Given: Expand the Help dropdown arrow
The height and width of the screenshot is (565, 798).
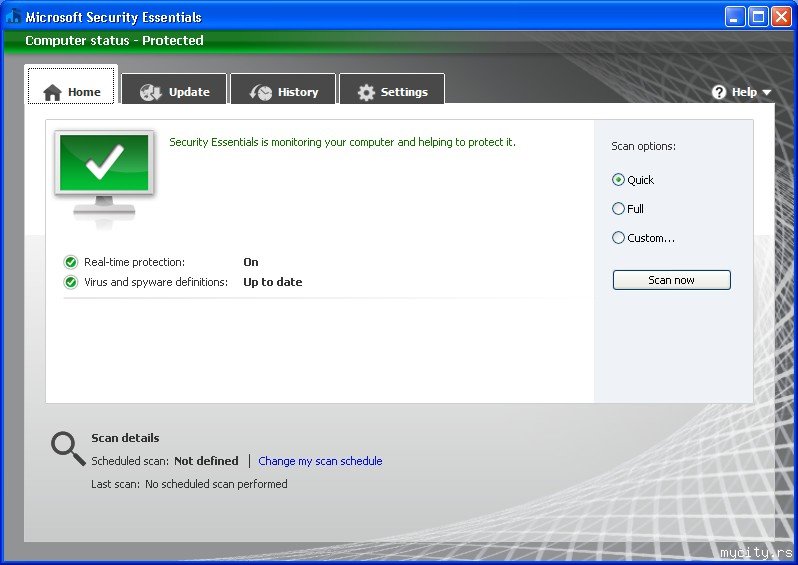Looking at the screenshot, I should coord(766,93).
